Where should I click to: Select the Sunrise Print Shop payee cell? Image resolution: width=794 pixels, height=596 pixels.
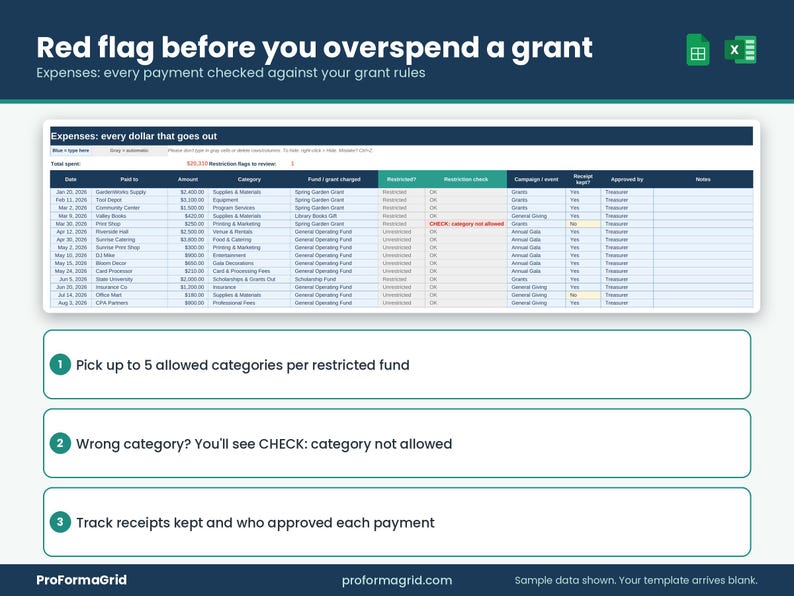[129, 248]
